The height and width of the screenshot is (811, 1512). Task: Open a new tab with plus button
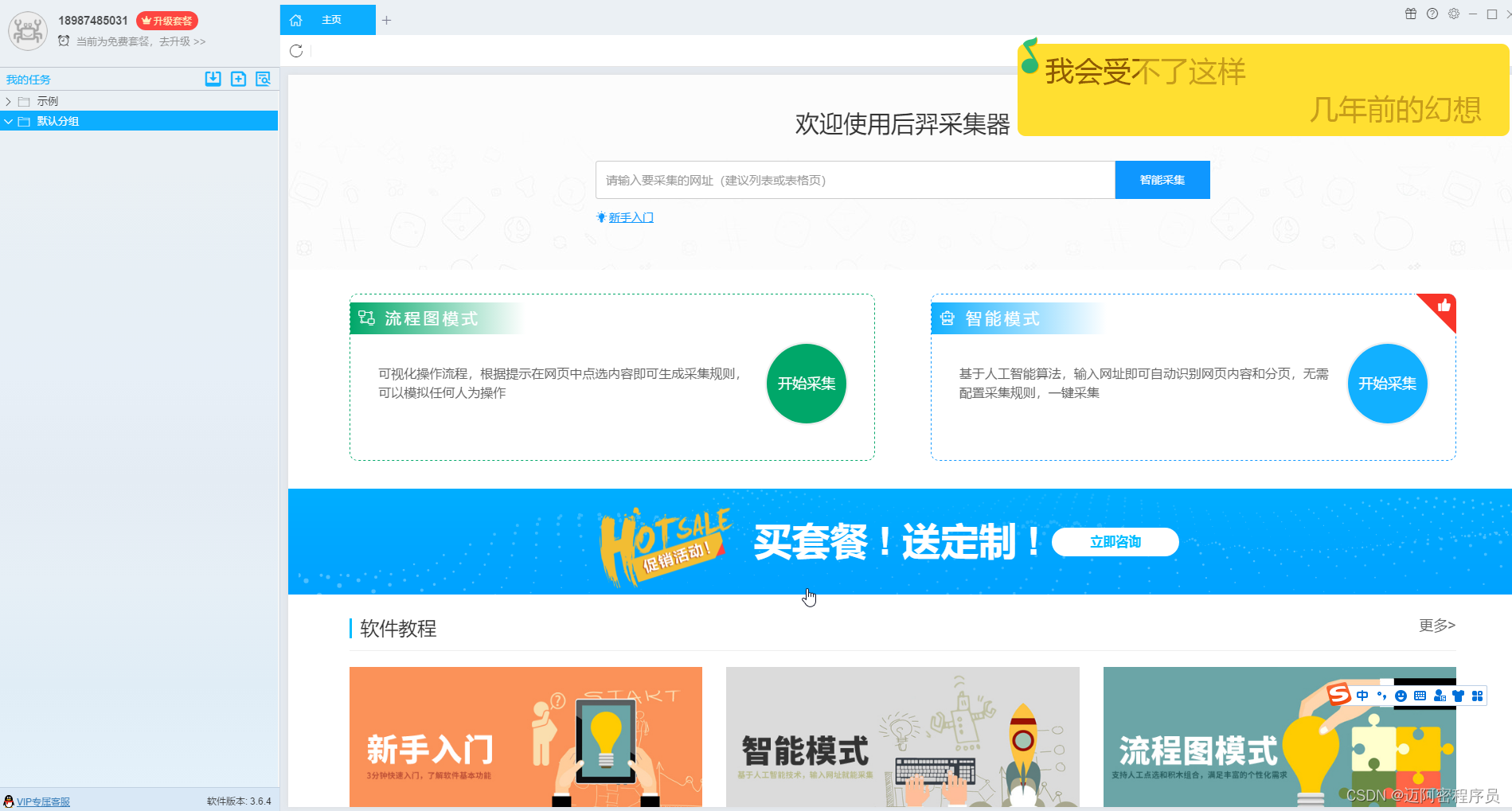click(386, 20)
